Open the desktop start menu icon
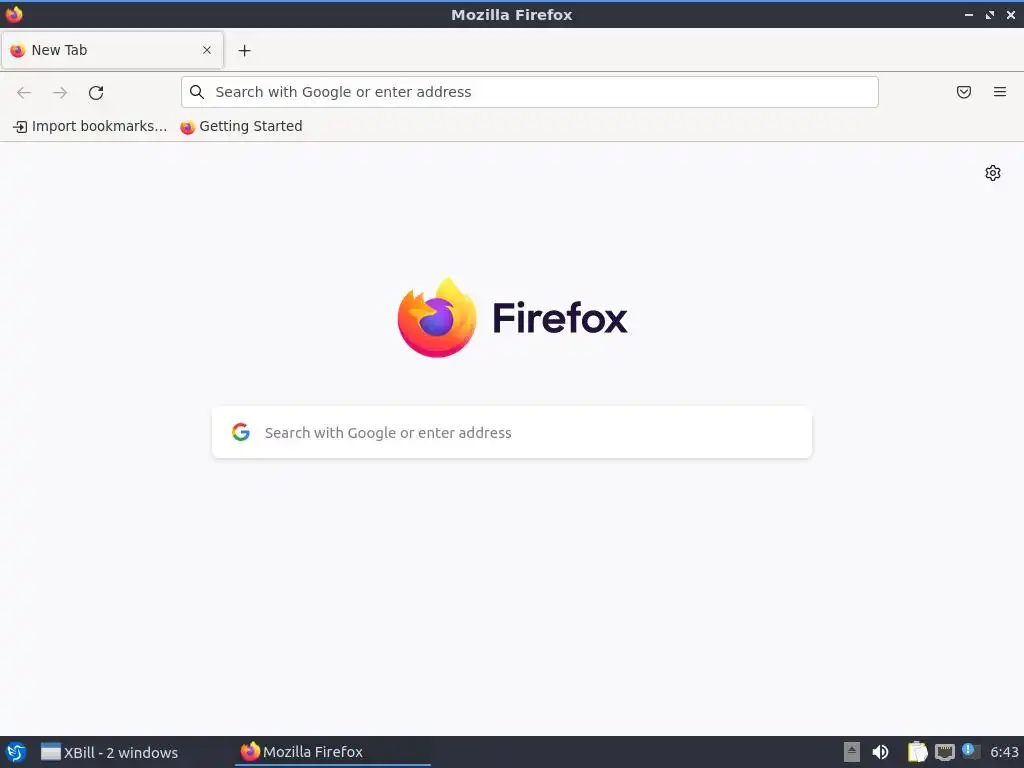1024x768 pixels. (x=16, y=752)
